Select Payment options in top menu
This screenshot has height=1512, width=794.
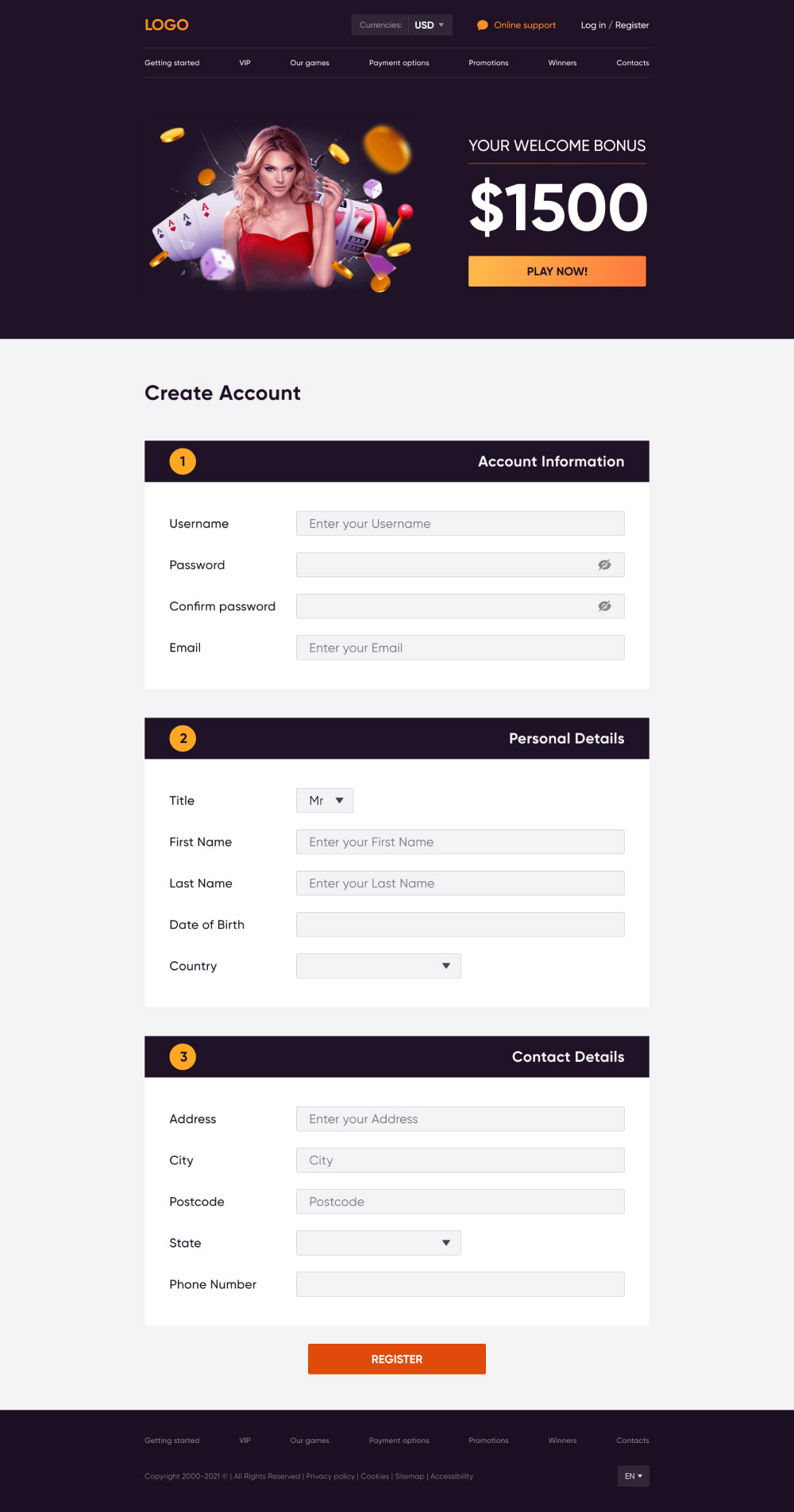click(399, 63)
